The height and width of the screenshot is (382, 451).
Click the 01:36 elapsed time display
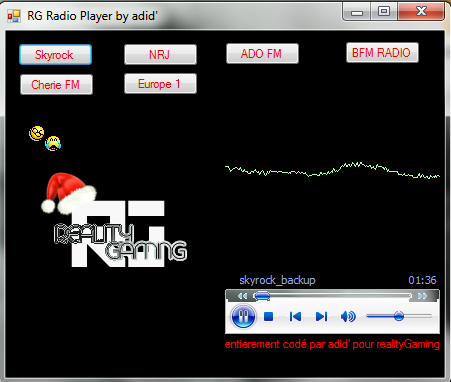422,280
